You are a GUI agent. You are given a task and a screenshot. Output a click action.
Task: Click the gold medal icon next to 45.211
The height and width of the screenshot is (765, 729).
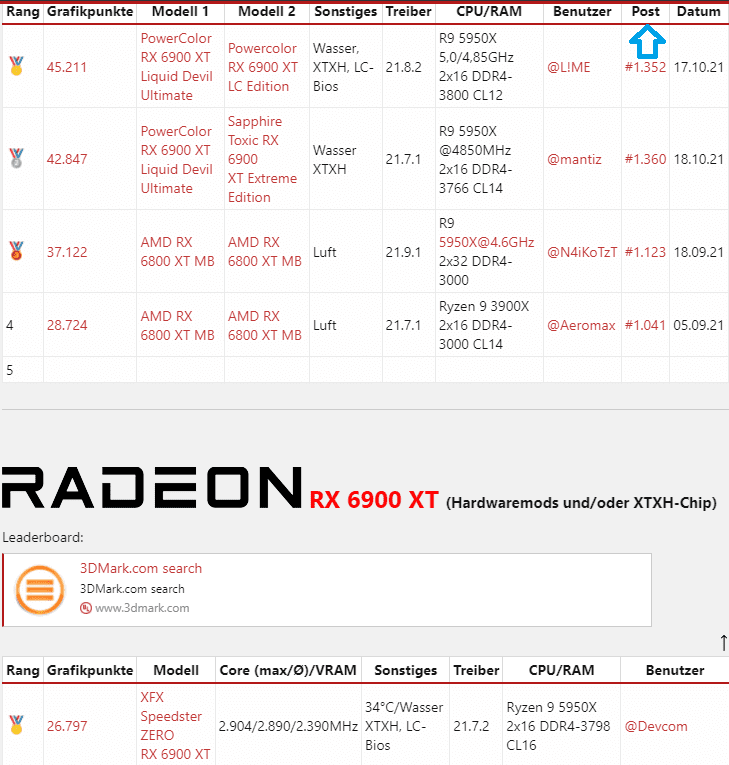pos(17,66)
